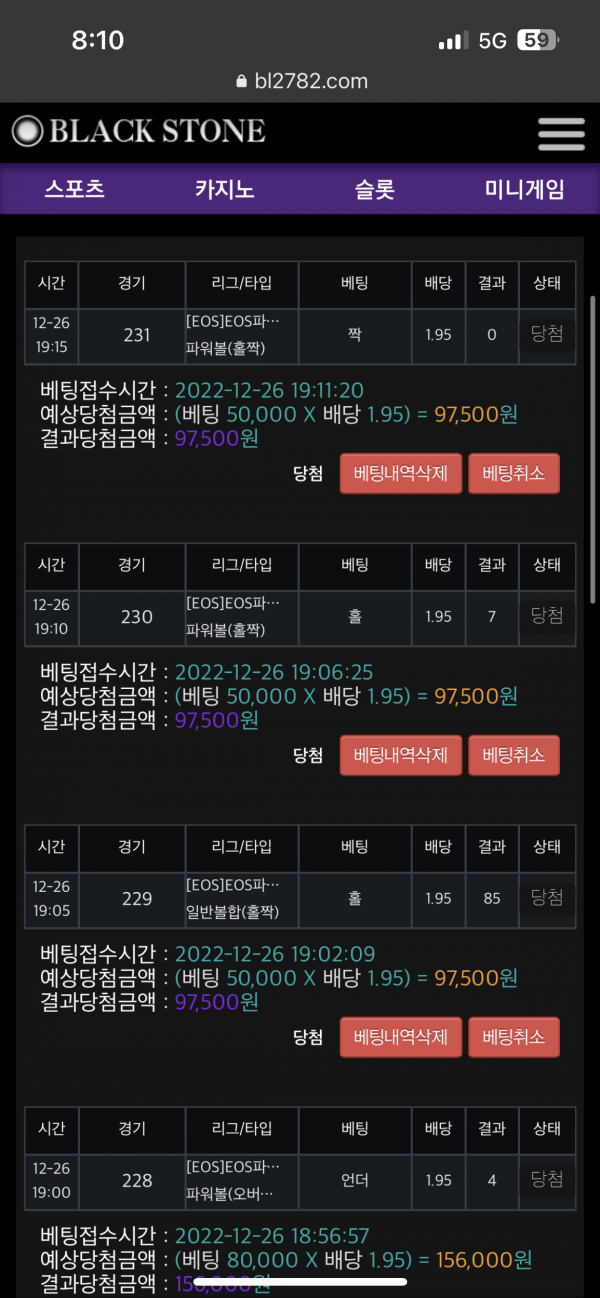Go to the 미니게임 section
The width and height of the screenshot is (600, 1298).
point(525,189)
